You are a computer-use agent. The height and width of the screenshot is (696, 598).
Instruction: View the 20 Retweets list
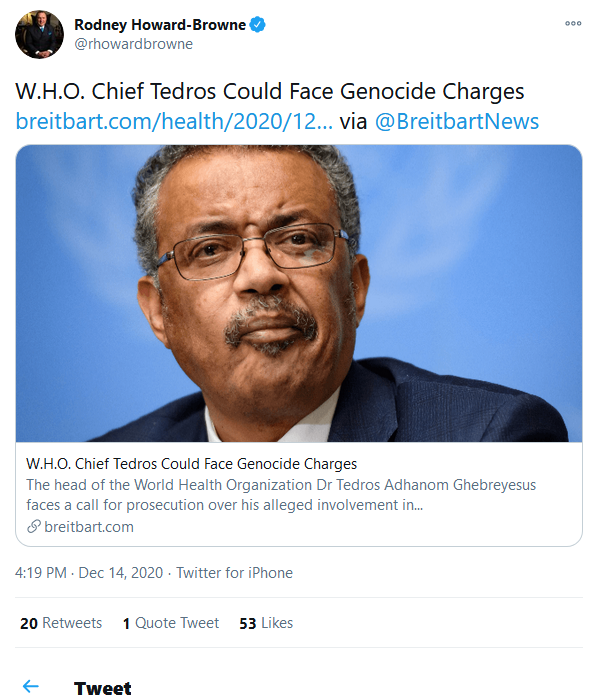pyautogui.click(x=61, y=623)
